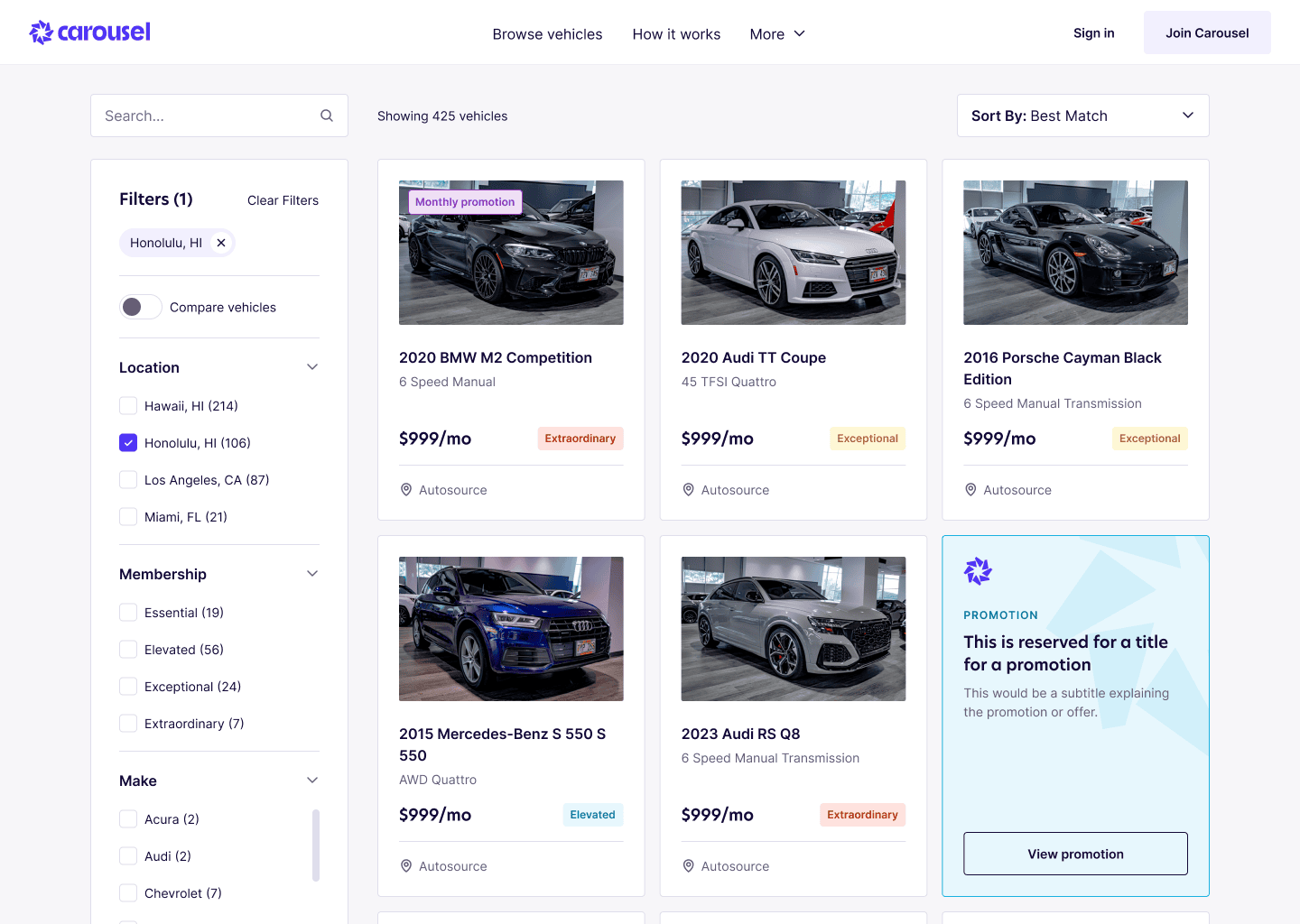The image size is (1300, 924).
Task: Click the View promotion button
Action: pyautogui.click(x=1075, y=854)
